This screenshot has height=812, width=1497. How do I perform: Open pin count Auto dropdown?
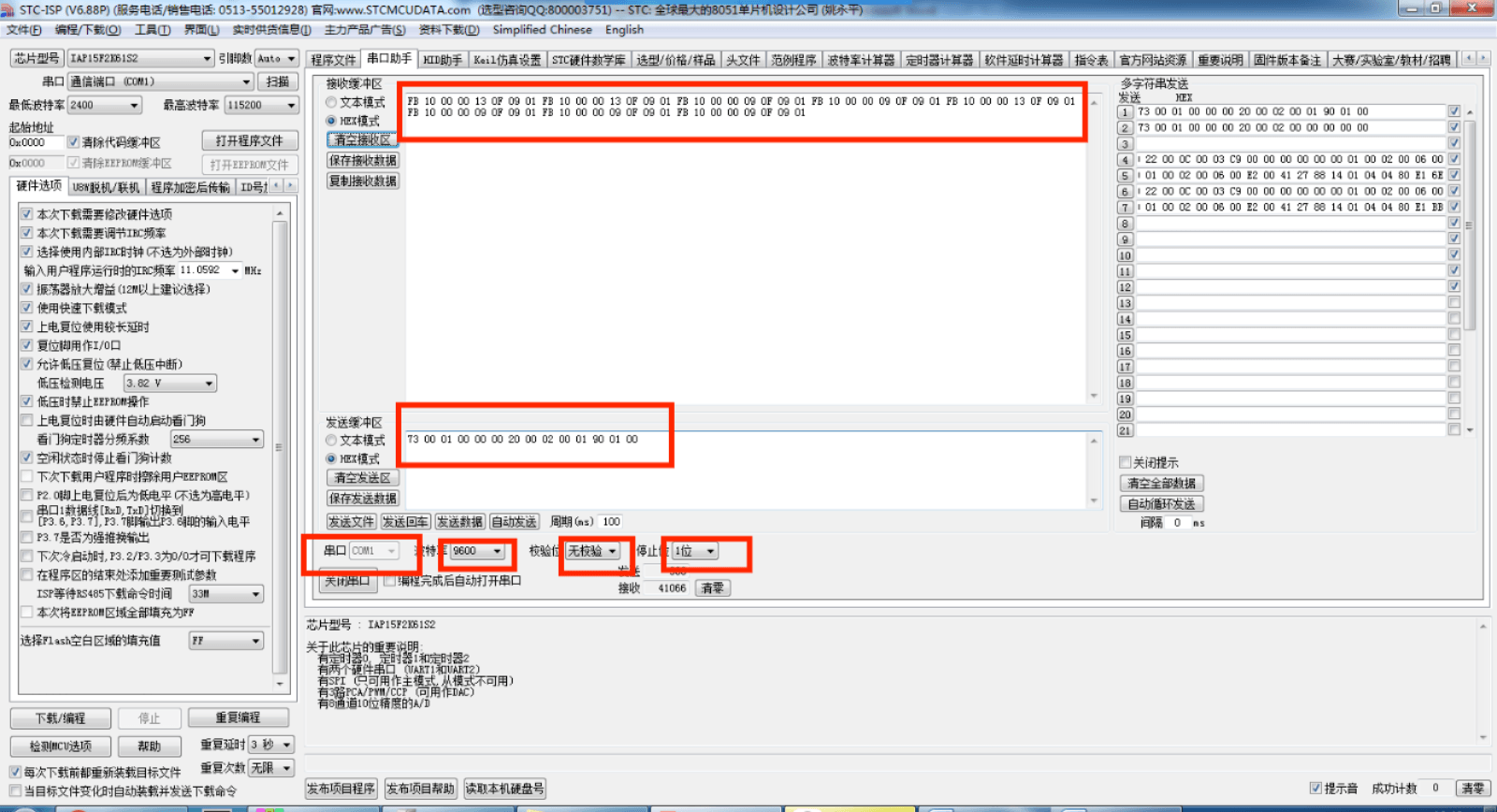pyautogui.click(x=291, y=58)
